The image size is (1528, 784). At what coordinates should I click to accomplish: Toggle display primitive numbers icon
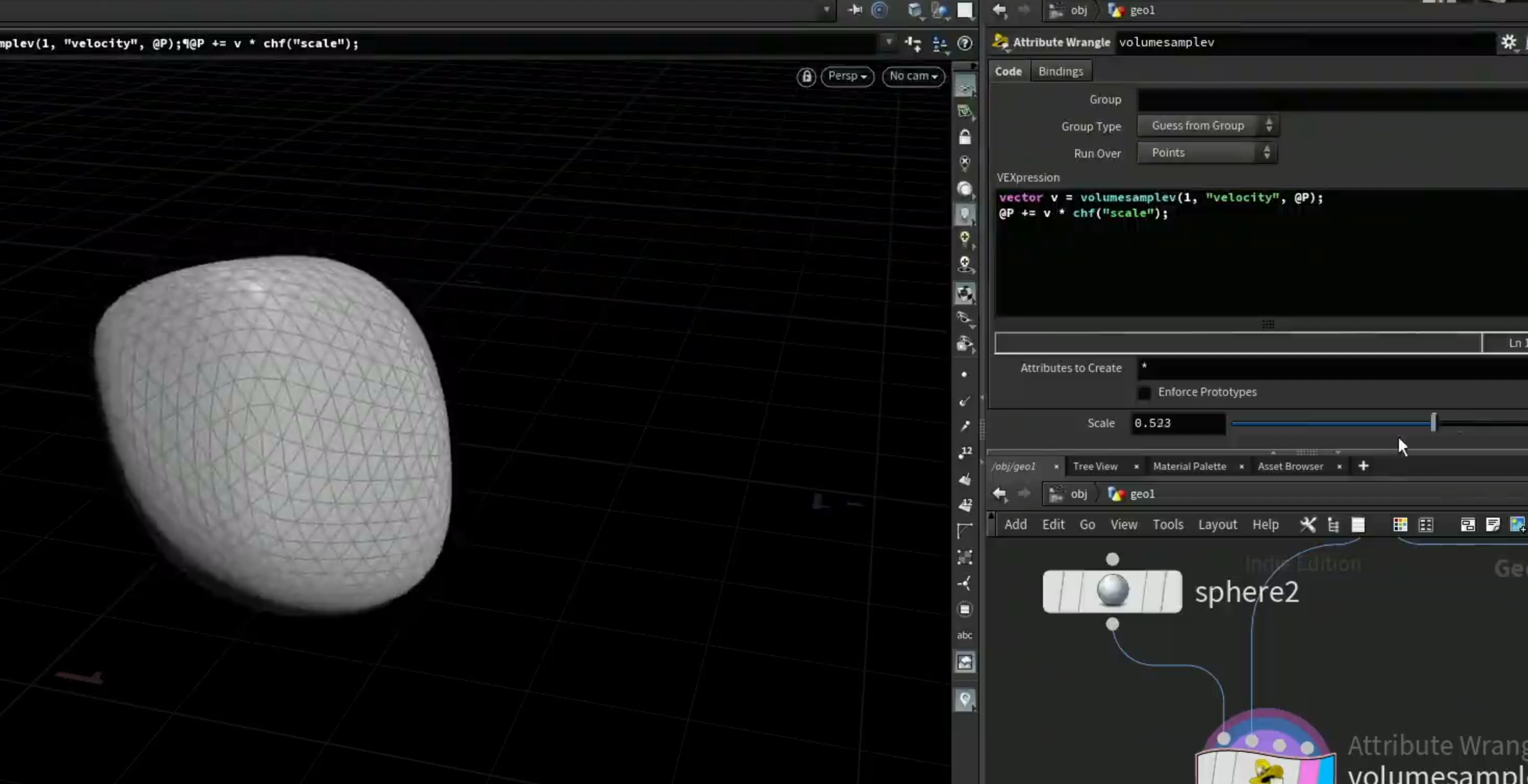point(965,505)
